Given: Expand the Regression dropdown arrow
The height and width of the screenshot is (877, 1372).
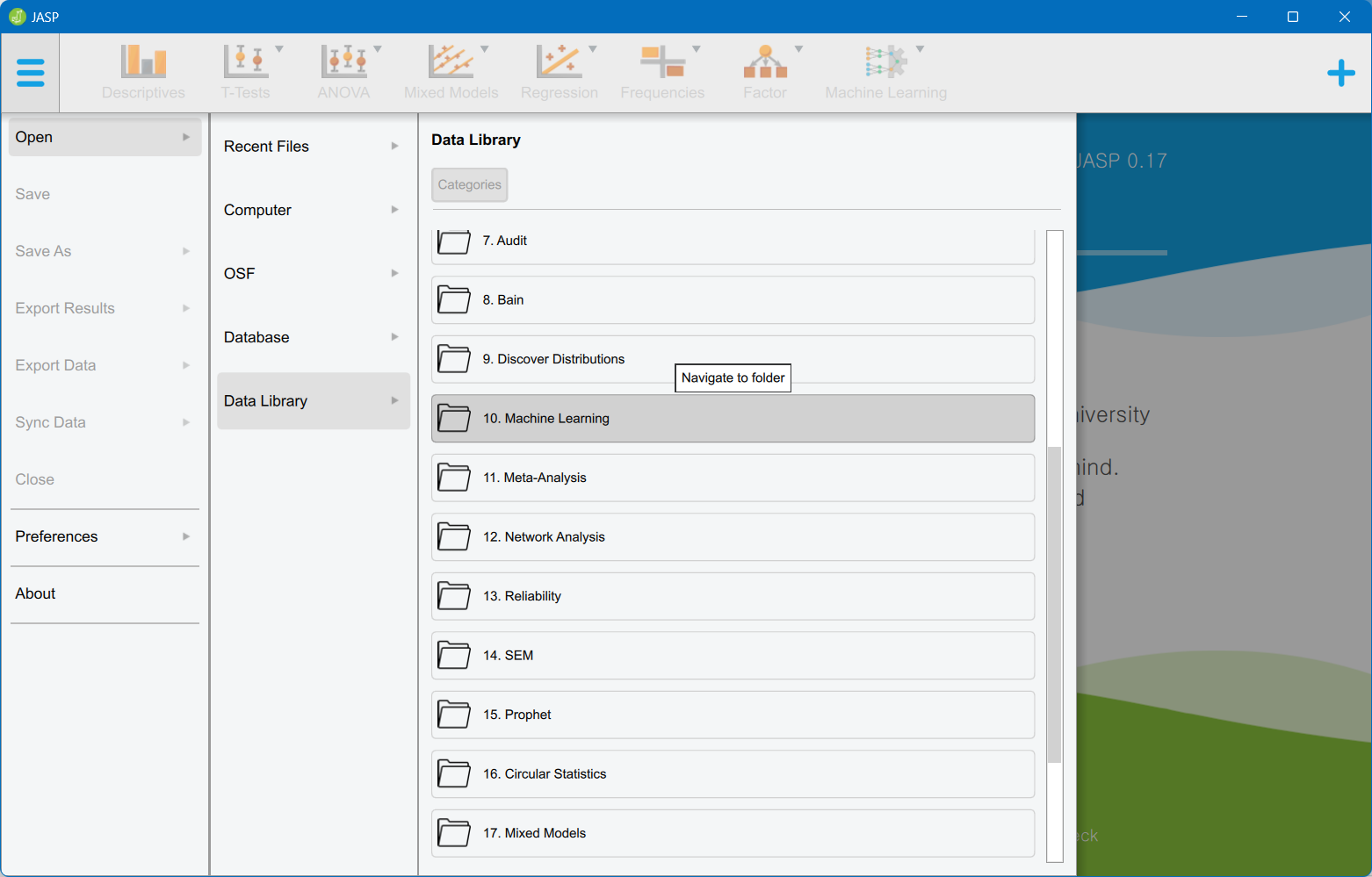Looking at the screenshot, I should click(593, 49).
